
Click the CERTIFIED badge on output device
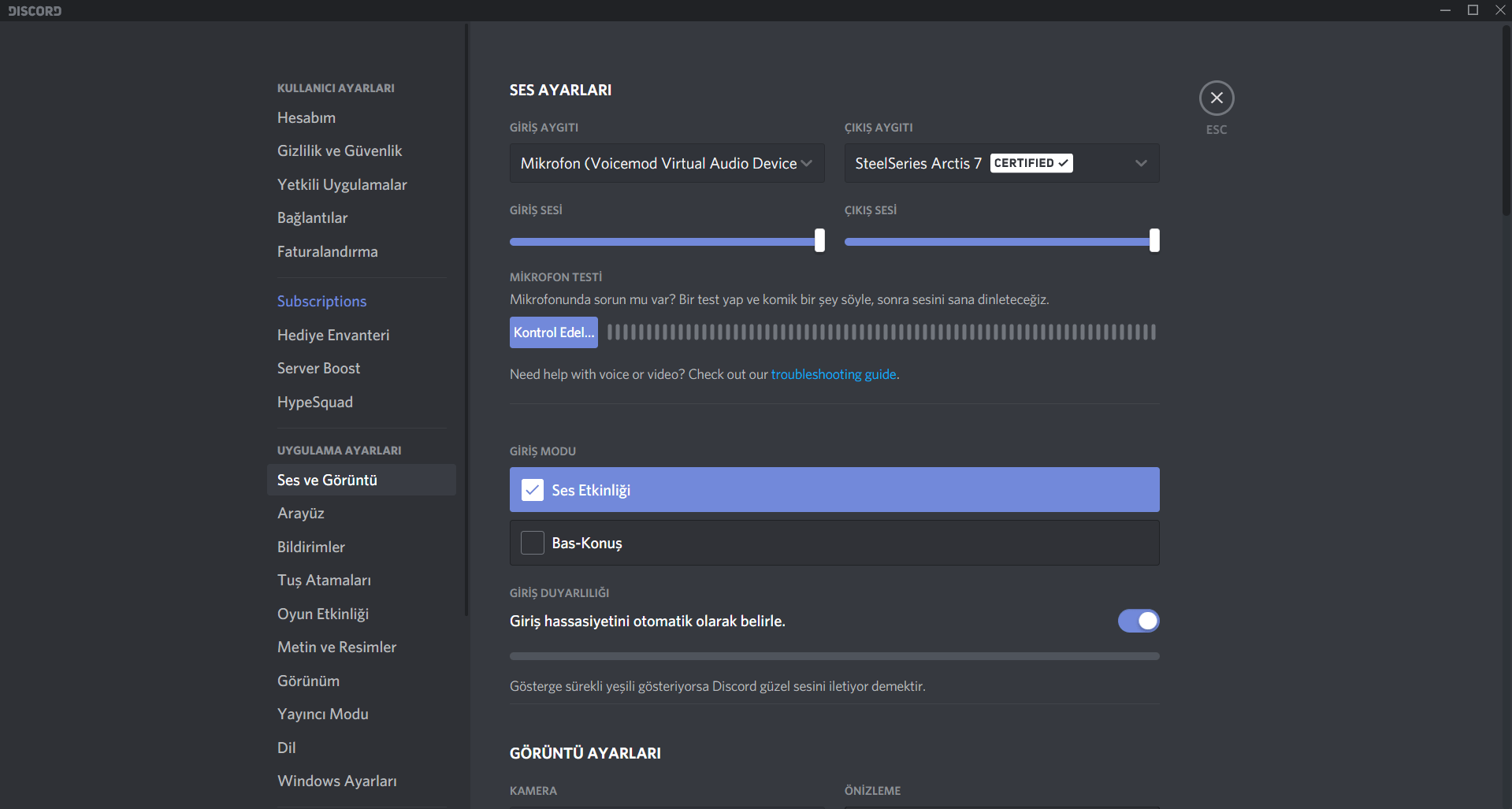tap(1031, 163)
